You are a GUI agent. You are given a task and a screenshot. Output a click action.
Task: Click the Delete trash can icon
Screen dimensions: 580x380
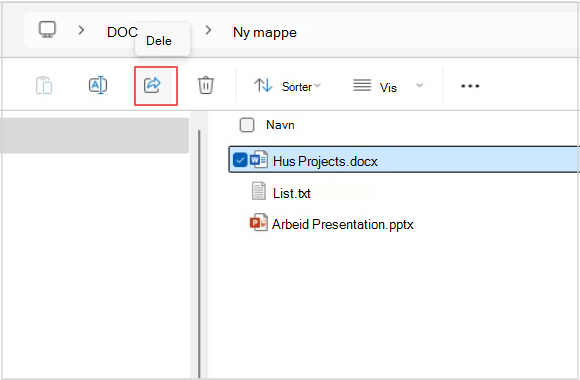coord(206,85)
